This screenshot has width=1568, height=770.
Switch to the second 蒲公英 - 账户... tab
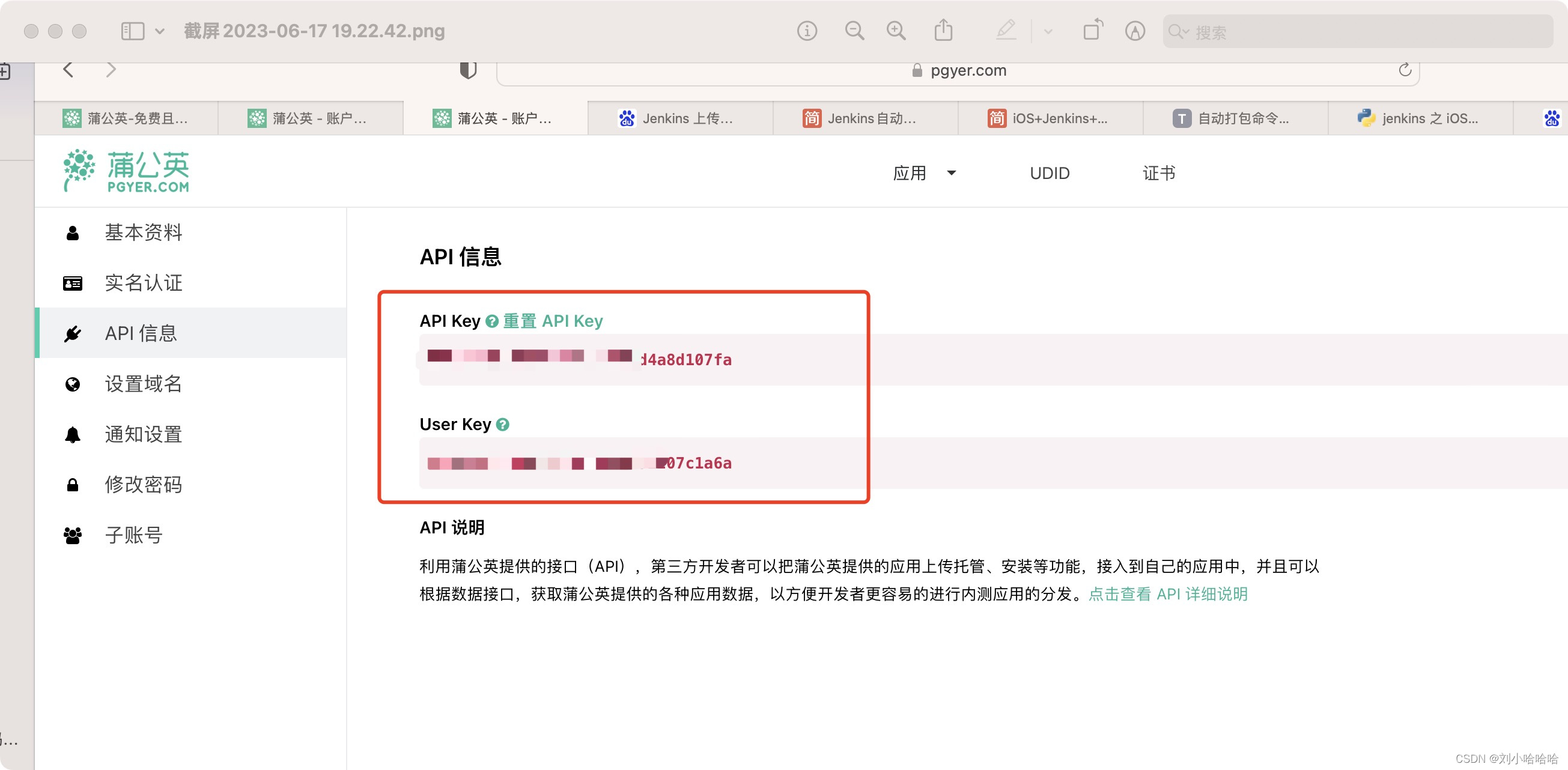[x=311, y=118]
